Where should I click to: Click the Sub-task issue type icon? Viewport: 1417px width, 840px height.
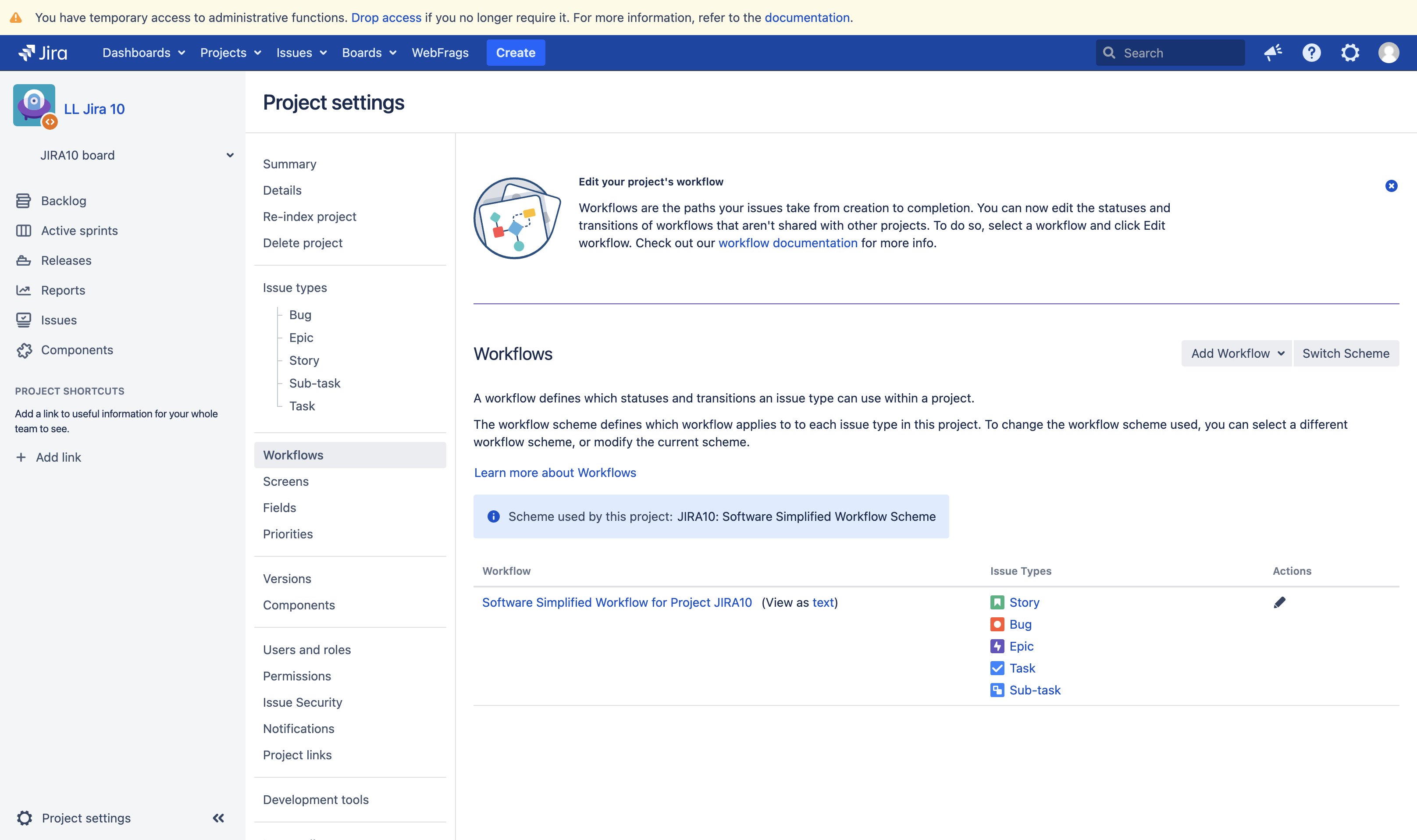[996, 690]
